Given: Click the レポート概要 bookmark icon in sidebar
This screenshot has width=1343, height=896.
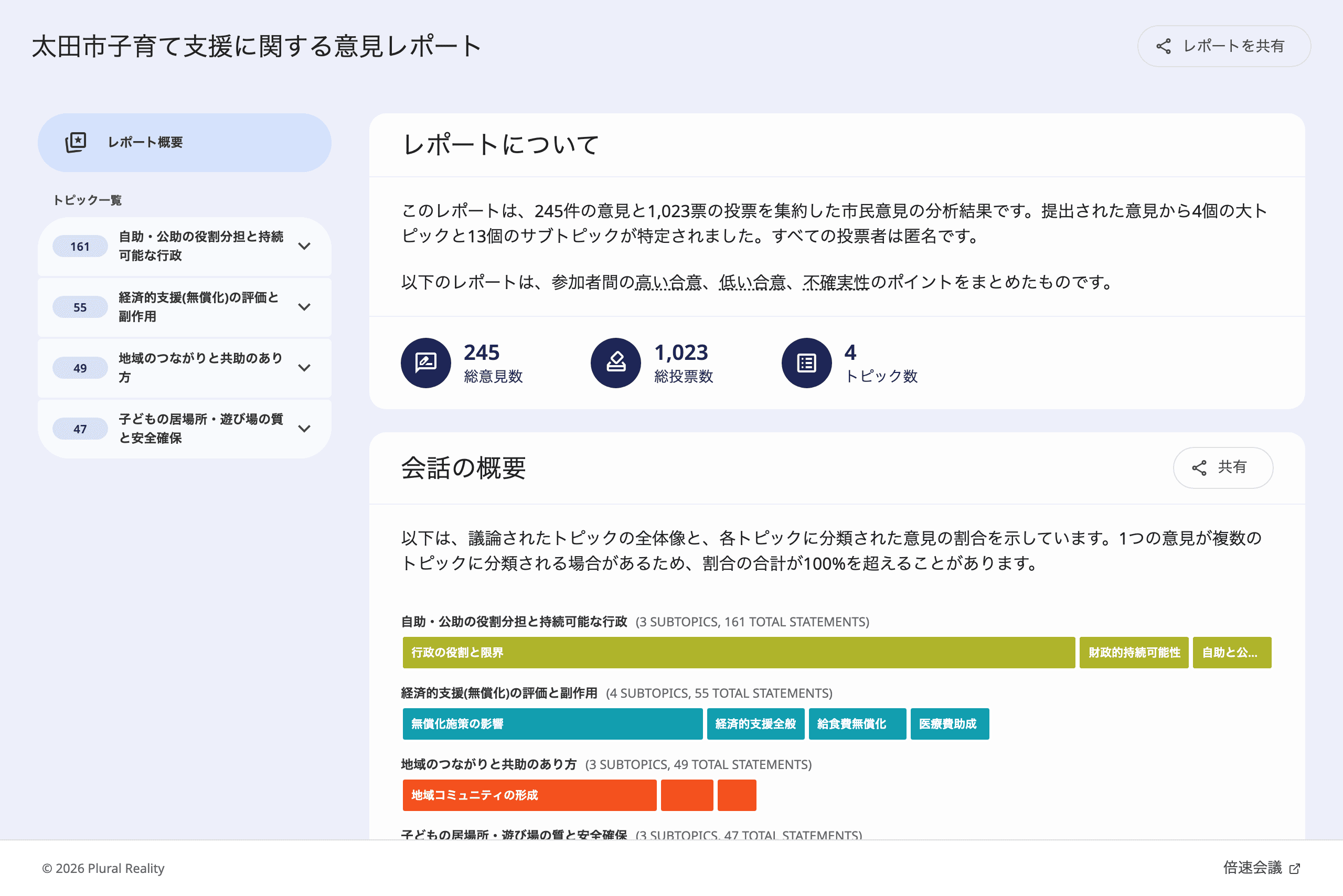Looking at the screenshot, I should pos(76,143).
